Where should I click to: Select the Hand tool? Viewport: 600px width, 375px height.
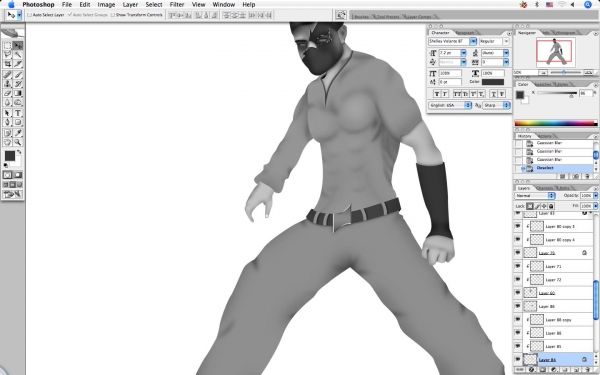[x=7, y=142]
